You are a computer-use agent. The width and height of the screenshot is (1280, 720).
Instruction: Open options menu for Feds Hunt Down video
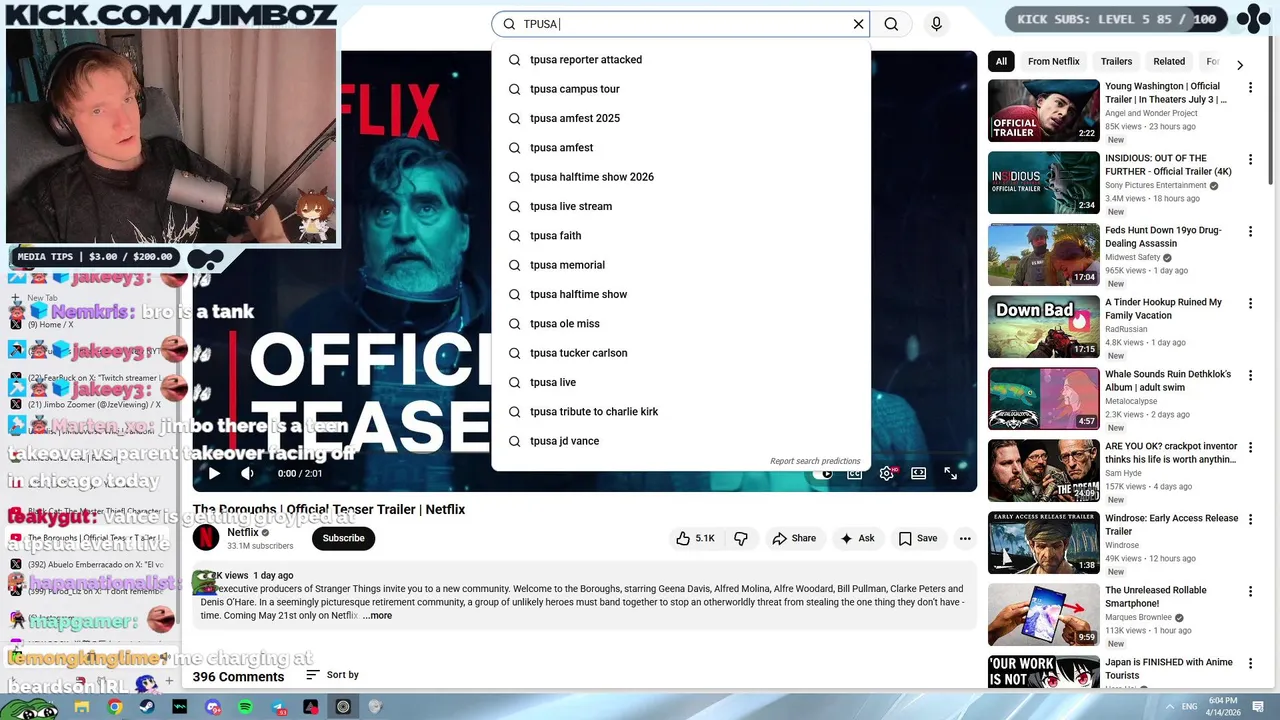(x=1250, y=232)
